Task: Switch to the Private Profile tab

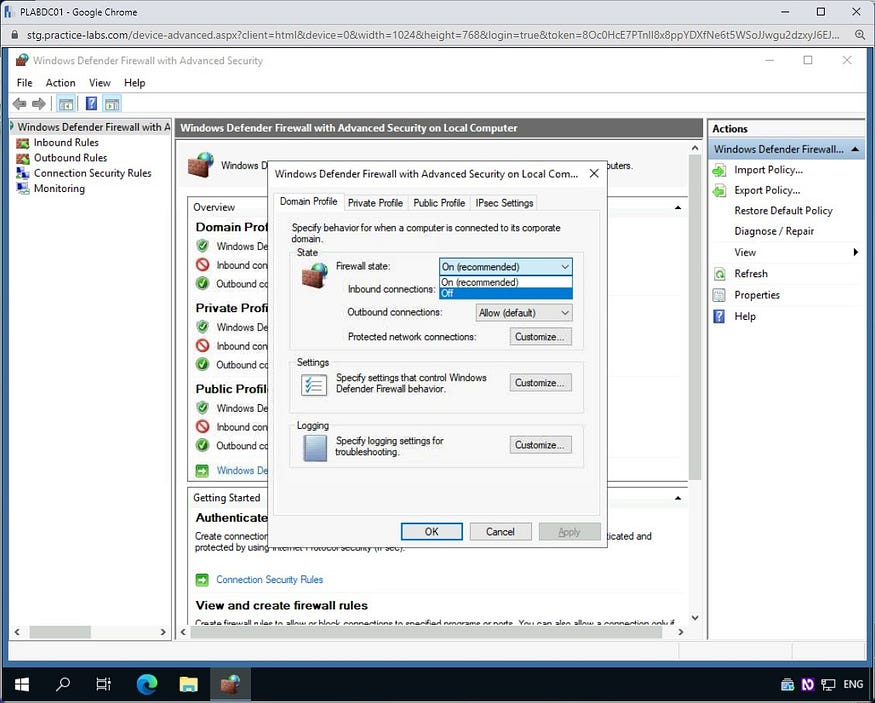Action: (376, 203)
